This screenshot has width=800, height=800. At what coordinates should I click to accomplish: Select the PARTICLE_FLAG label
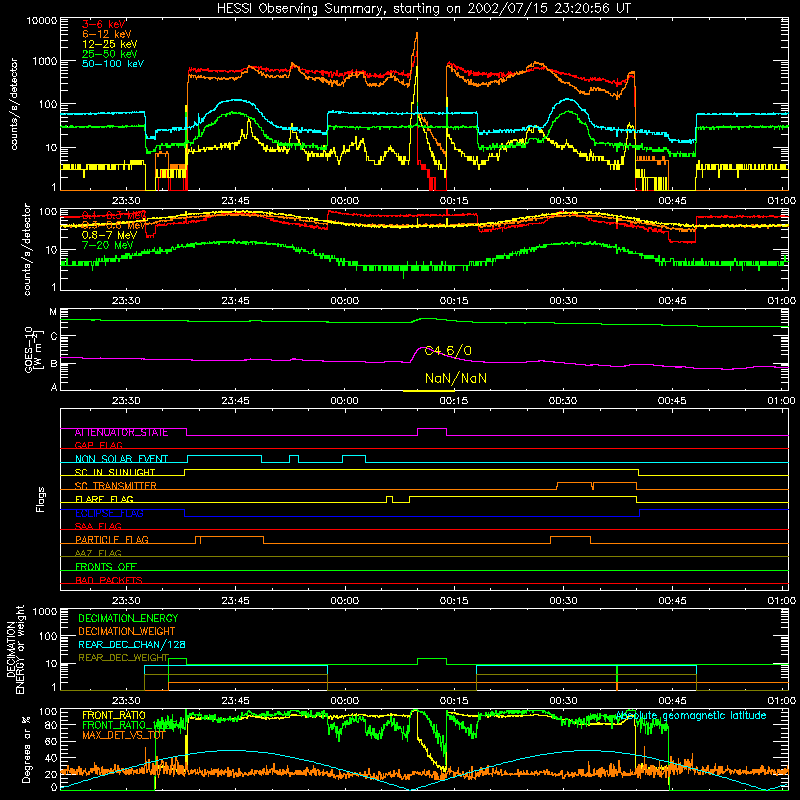coord(112,540)
